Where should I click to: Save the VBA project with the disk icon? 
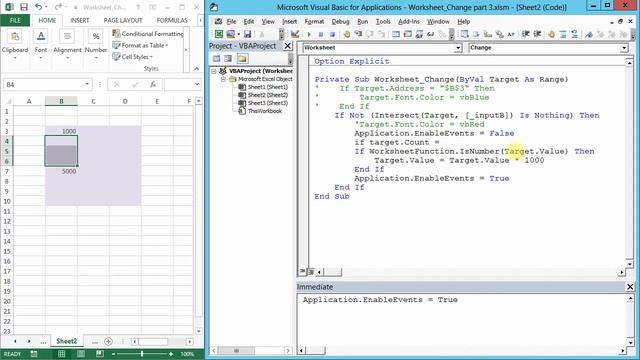pyautogui.click(x=247, y=34)
